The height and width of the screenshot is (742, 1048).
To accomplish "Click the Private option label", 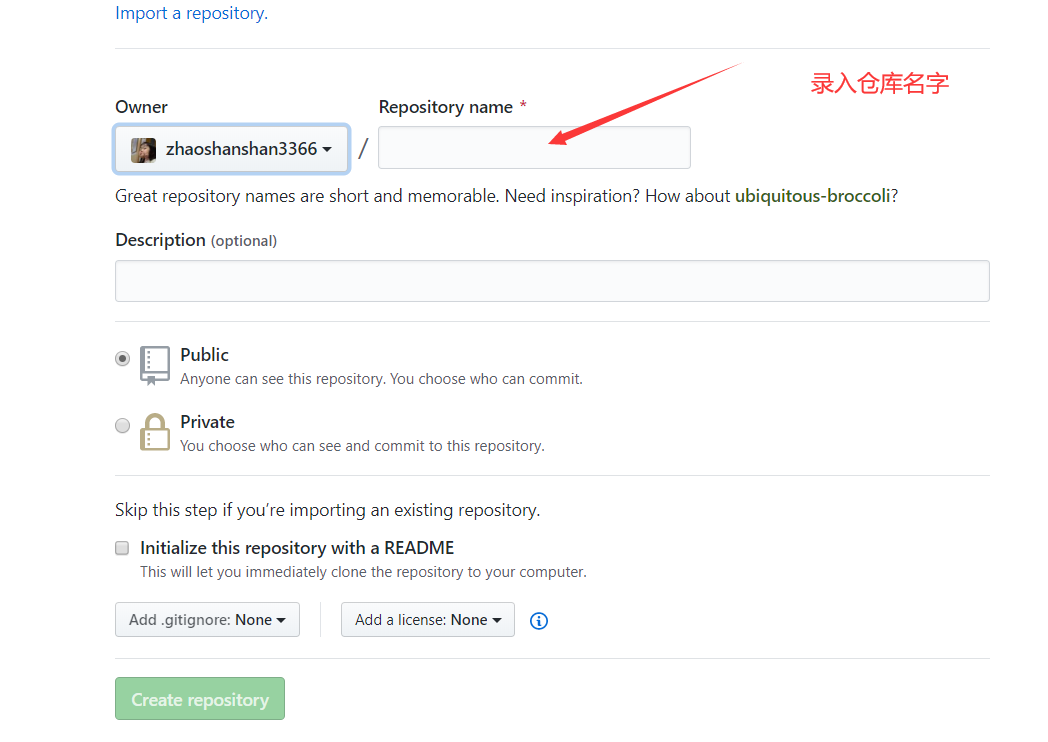I will tap(207, 422).
